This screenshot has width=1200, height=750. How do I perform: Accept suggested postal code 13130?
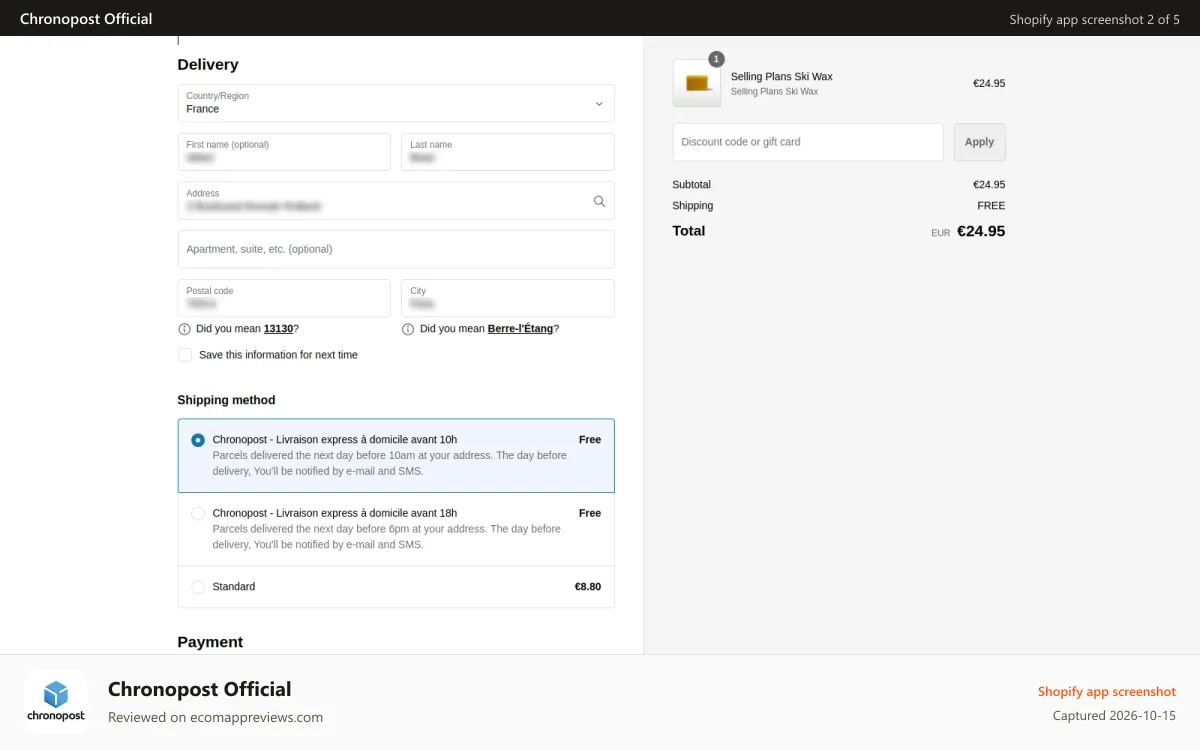[x=277, y=329]
